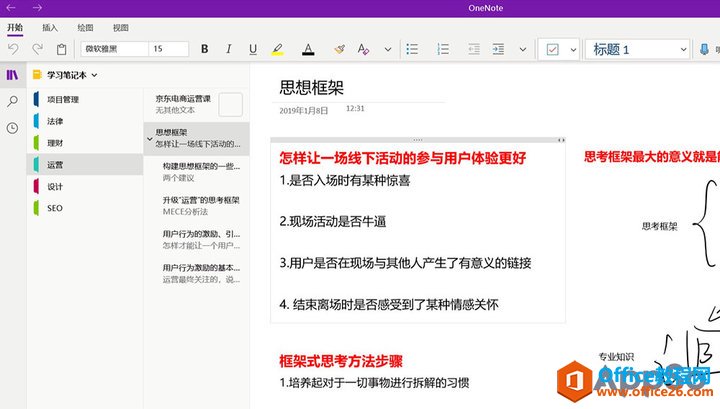Image resolution: width=720 pixels, height=409 pixels.
Task: Collapse the 思想框架 page subpages
Action: pyautogui.click(x=149, y=137)
